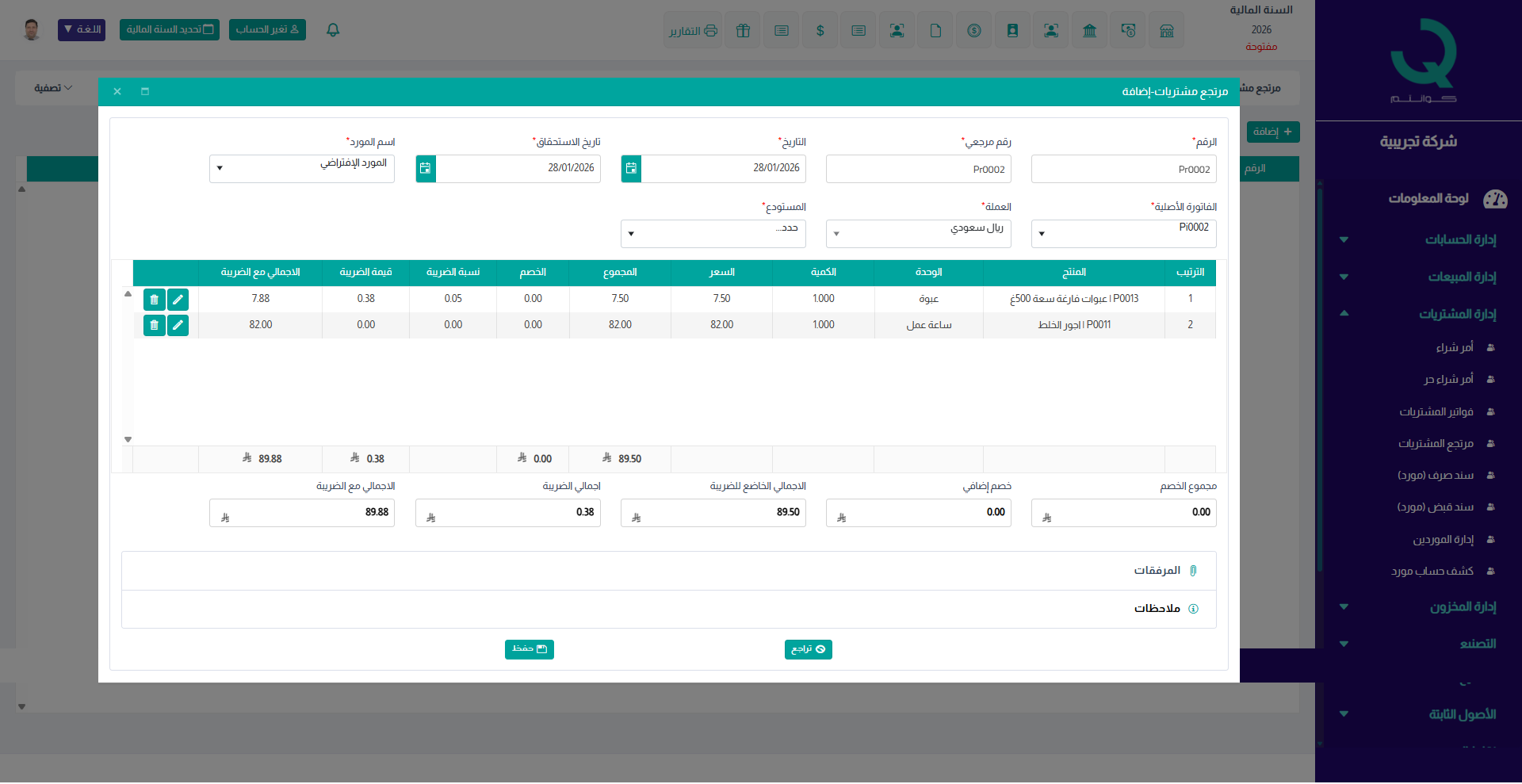Click the edit pencil icon for row 1
The height and width of the screenshot is (784, 1522).
point(178,299)
